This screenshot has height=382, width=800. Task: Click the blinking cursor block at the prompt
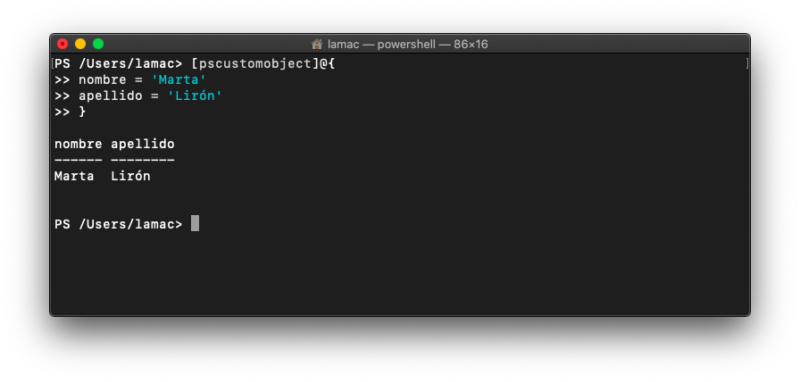195,223
